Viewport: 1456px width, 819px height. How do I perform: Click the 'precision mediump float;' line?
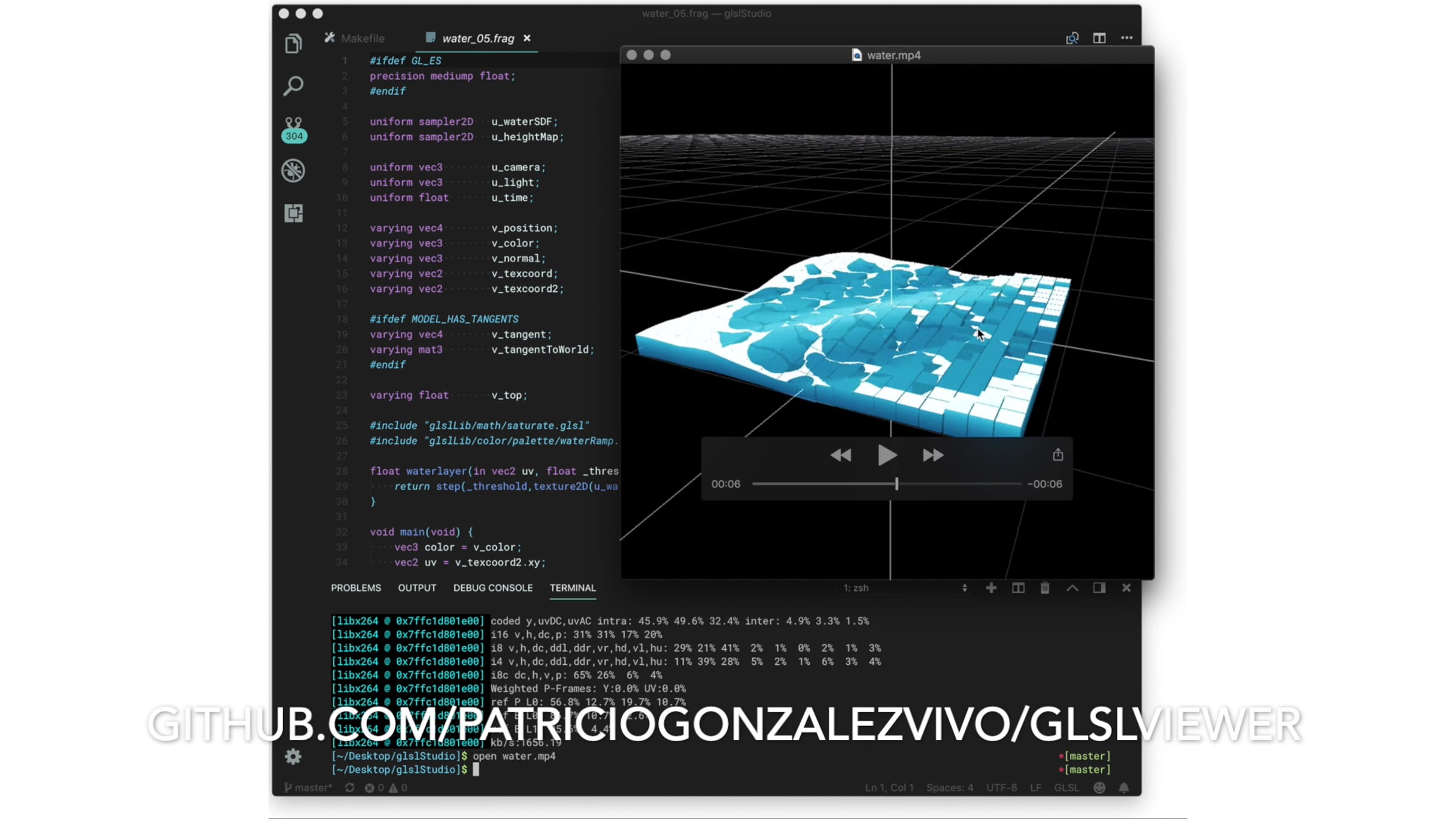442,76
